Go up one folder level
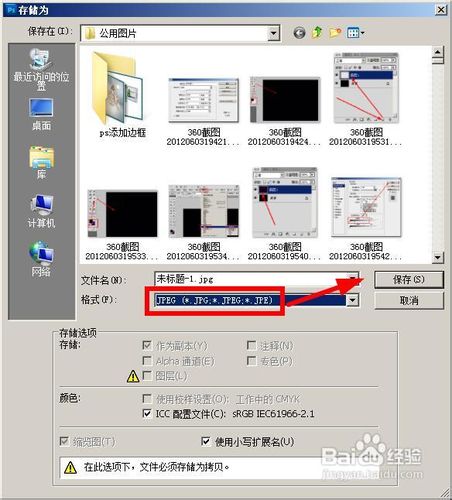The height and width of the screenshot is (500, 452). pos(317,32)
